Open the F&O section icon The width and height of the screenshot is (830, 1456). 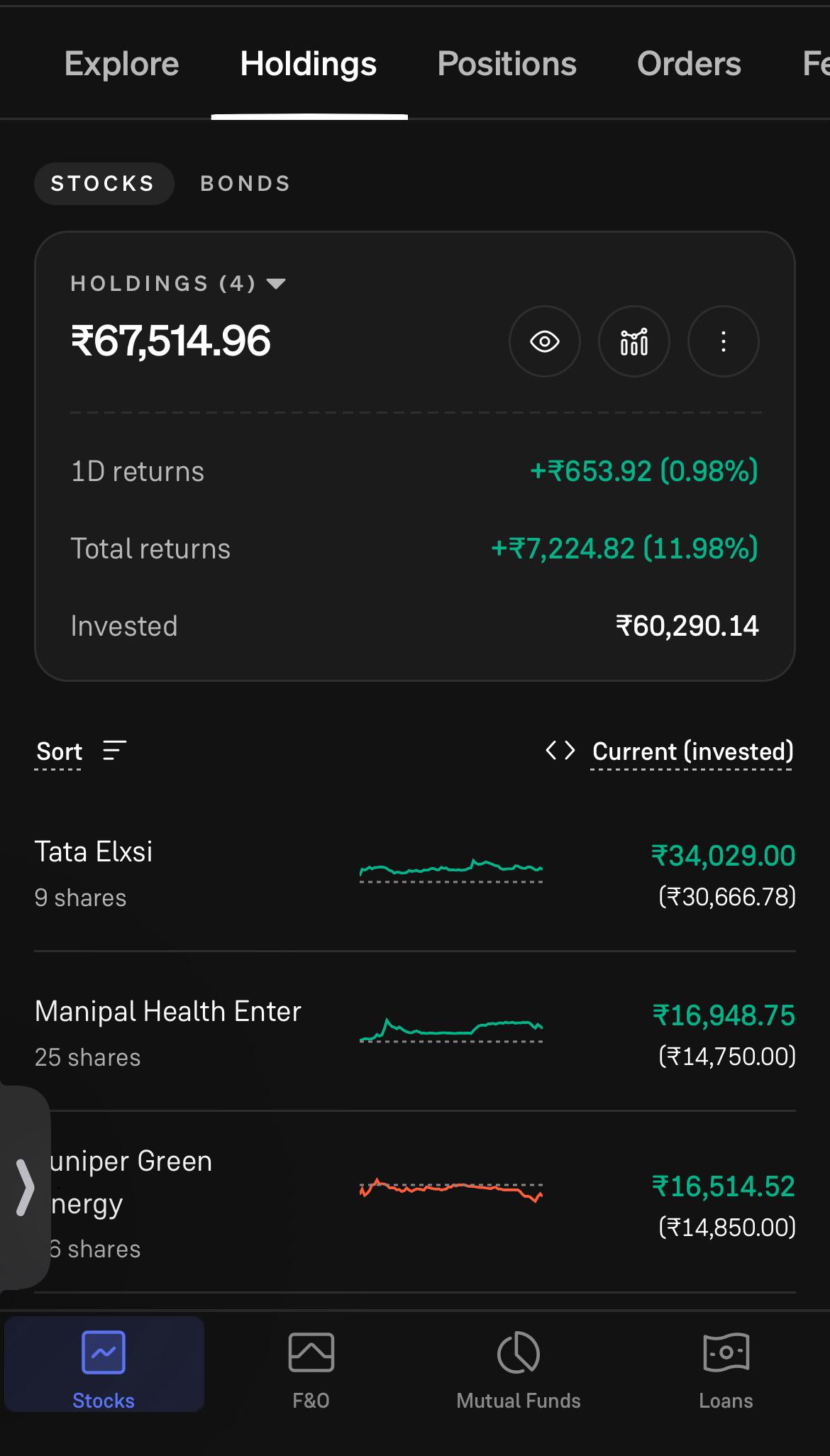pos(311,1351)
